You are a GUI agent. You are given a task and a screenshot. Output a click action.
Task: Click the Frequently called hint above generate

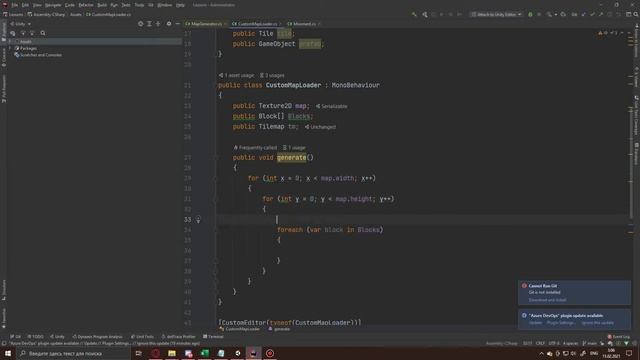[x=256, y=148]
